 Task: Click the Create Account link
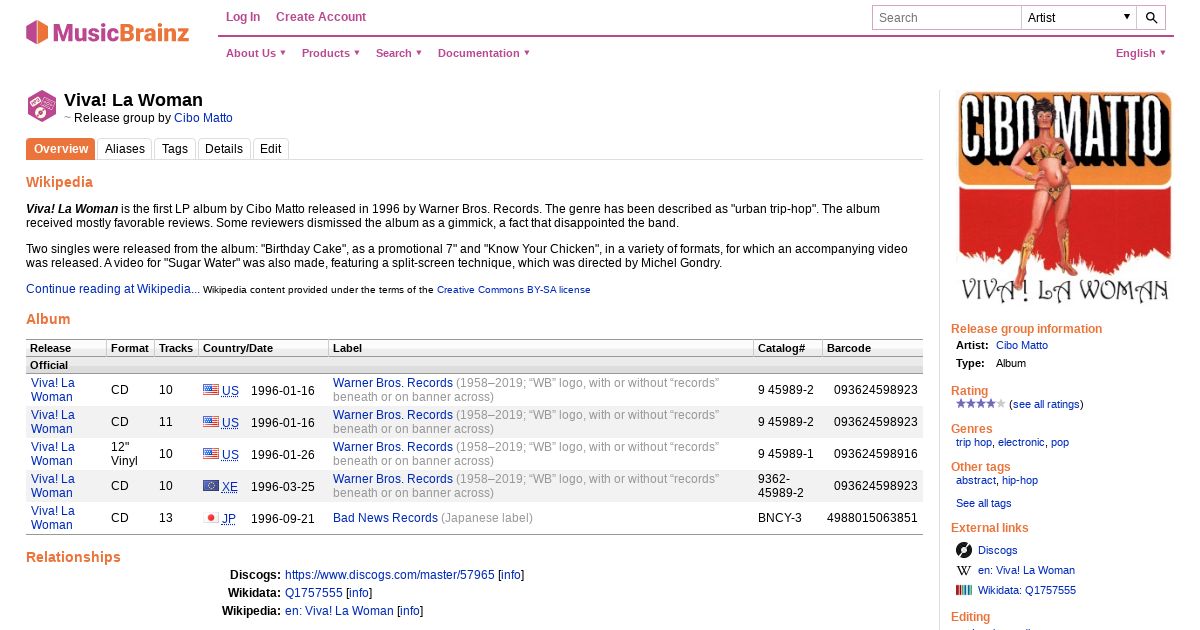pyautogui.click(x=321, y=17)
